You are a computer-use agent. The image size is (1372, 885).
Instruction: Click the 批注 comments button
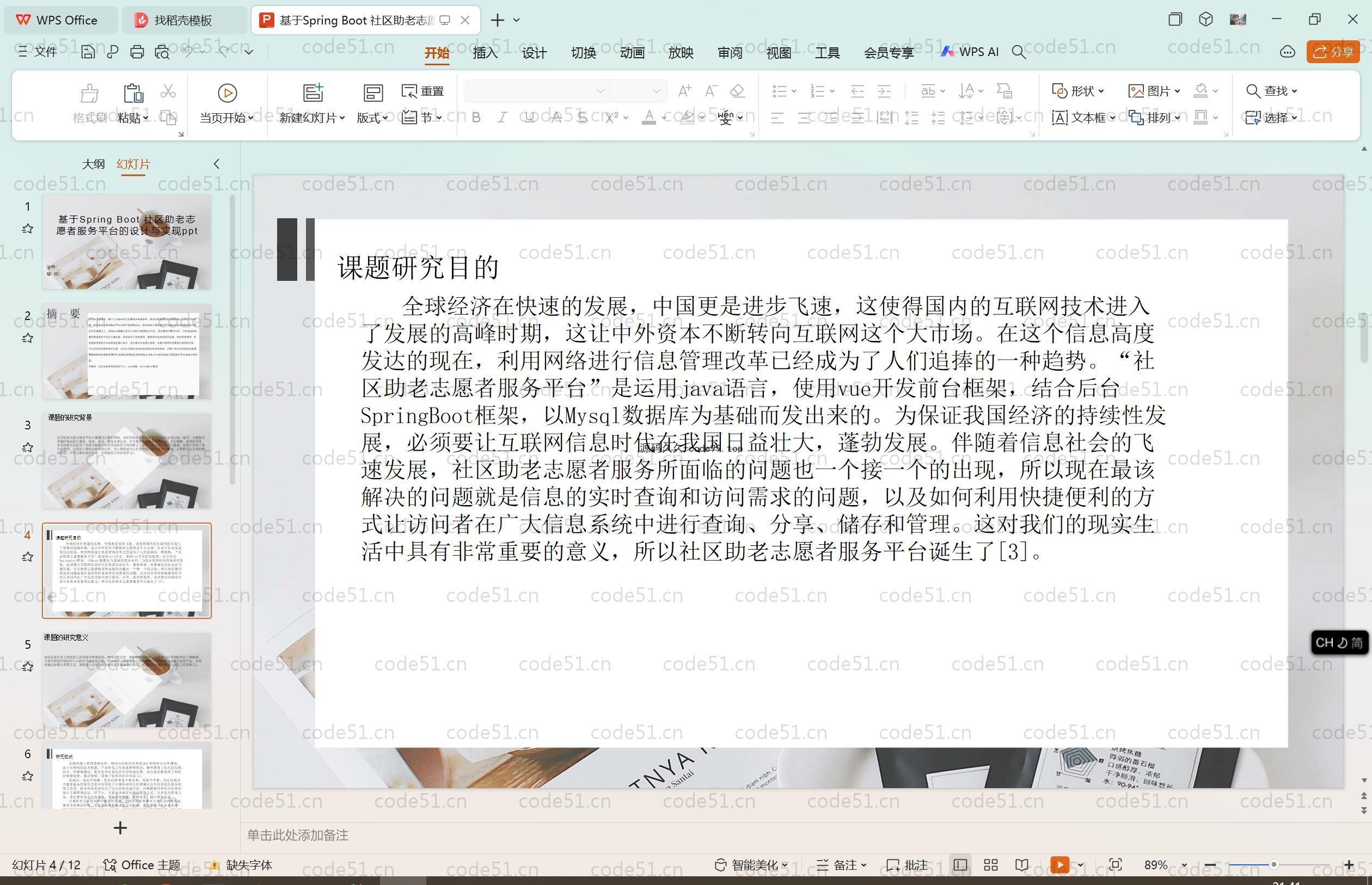907,865
